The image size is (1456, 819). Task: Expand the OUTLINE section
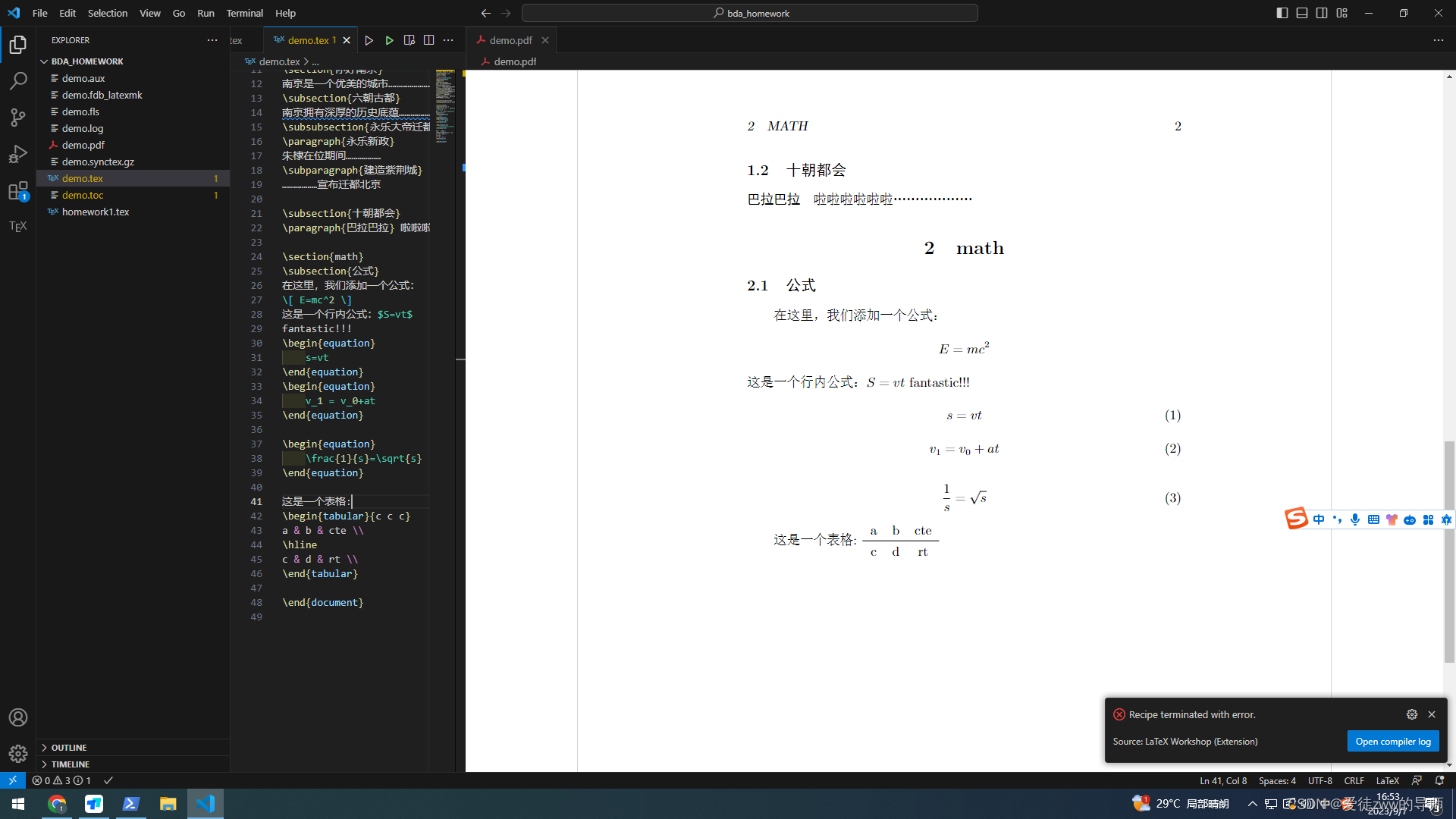pos(69,748)
